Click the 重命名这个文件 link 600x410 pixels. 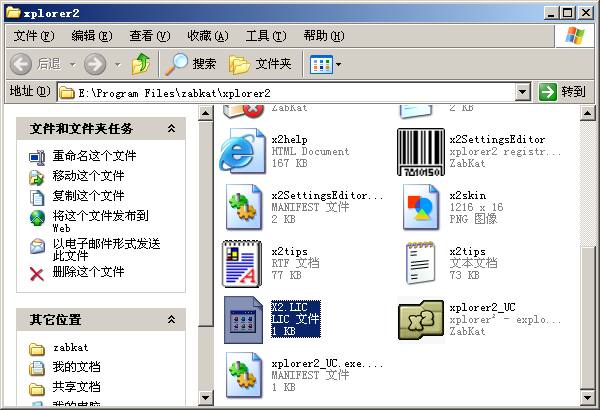[95, 156]
